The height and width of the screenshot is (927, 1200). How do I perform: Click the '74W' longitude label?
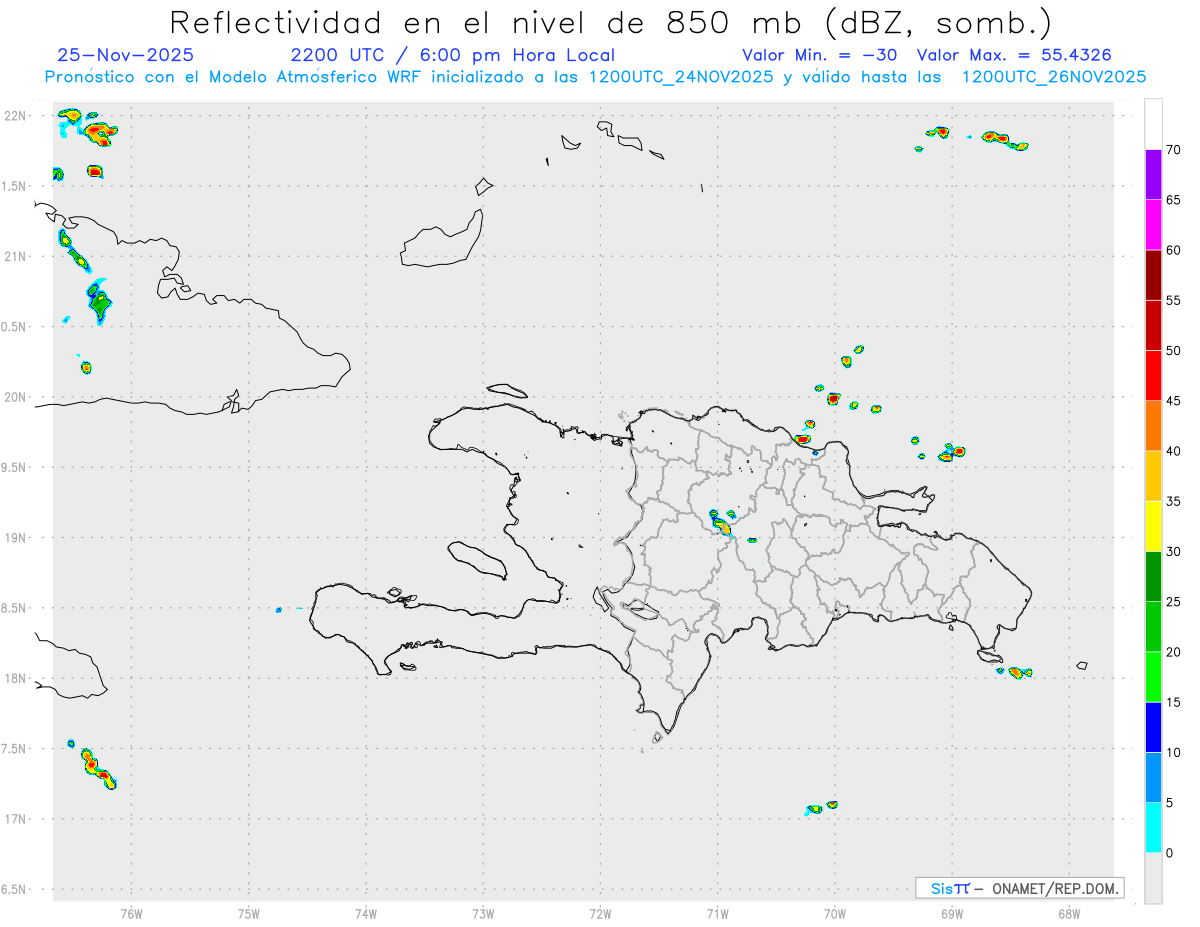[x=365, y=912]
